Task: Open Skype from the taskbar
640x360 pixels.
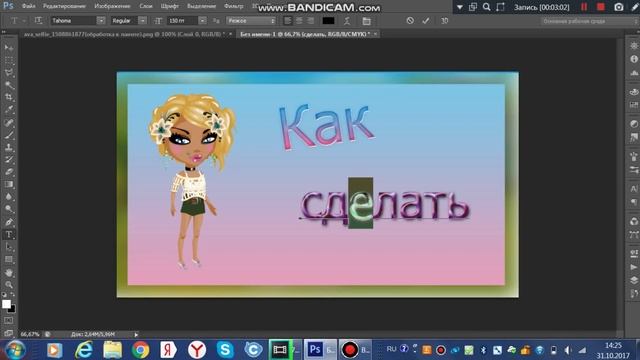Action: pos(225,350)
